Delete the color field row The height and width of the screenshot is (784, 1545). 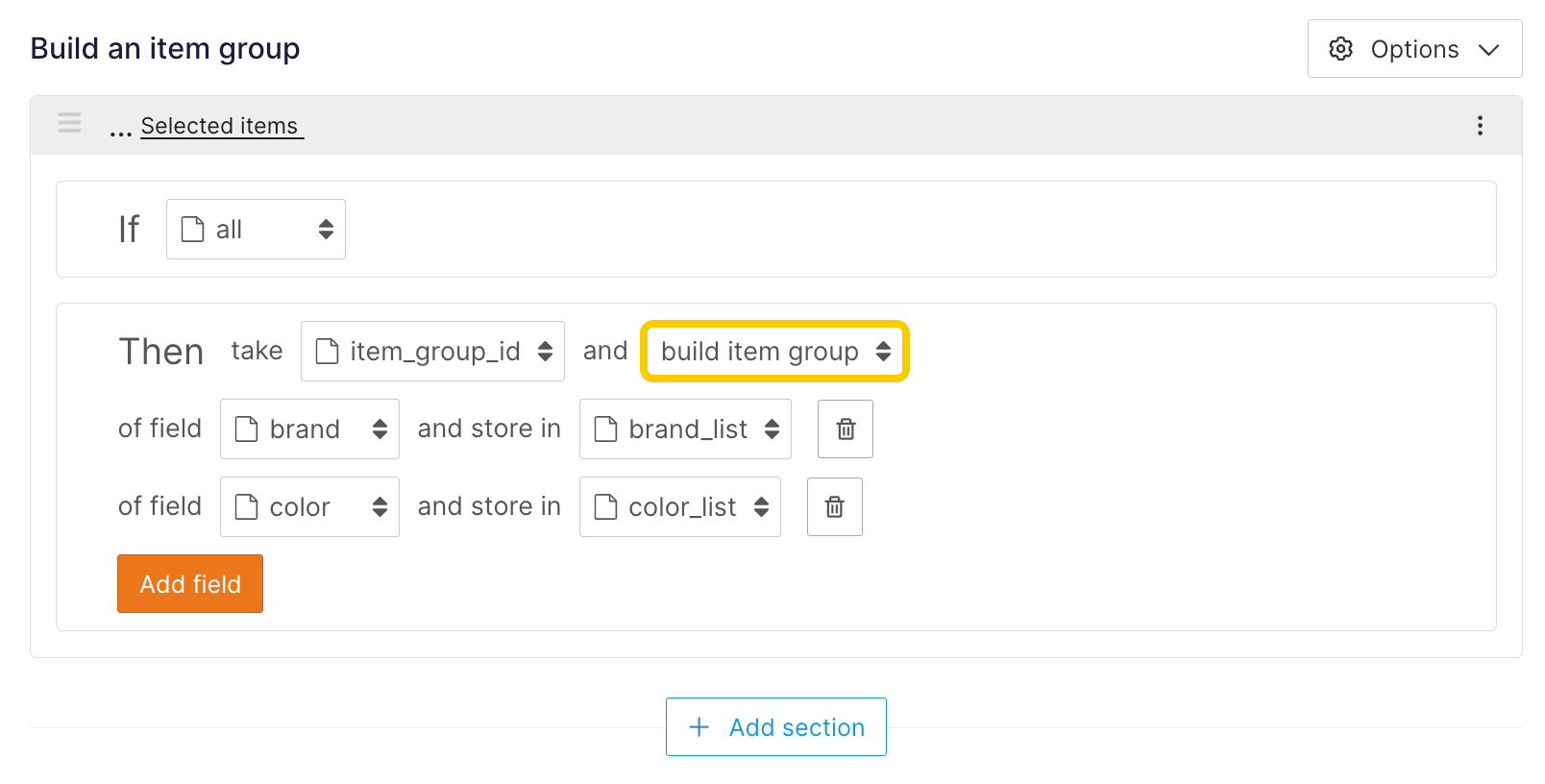point(835,507)
